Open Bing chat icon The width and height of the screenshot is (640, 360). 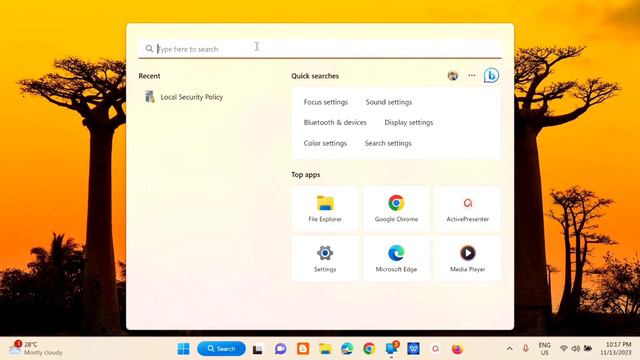[491, 76]
